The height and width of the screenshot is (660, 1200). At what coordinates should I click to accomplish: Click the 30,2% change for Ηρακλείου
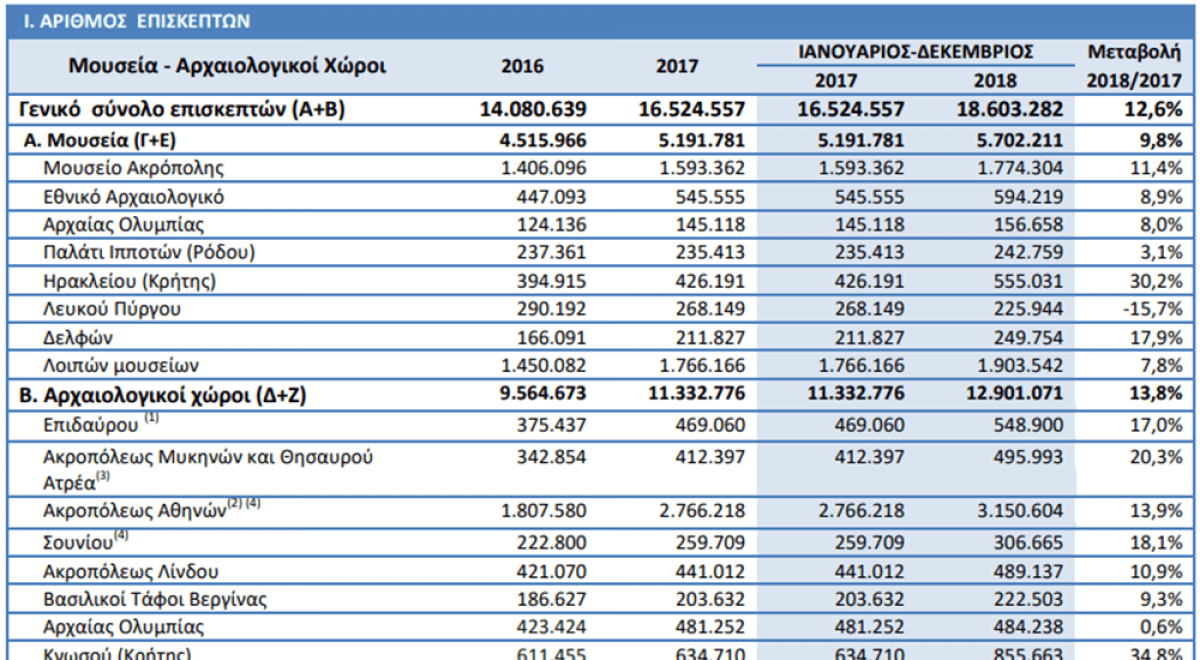(1161, 281)
